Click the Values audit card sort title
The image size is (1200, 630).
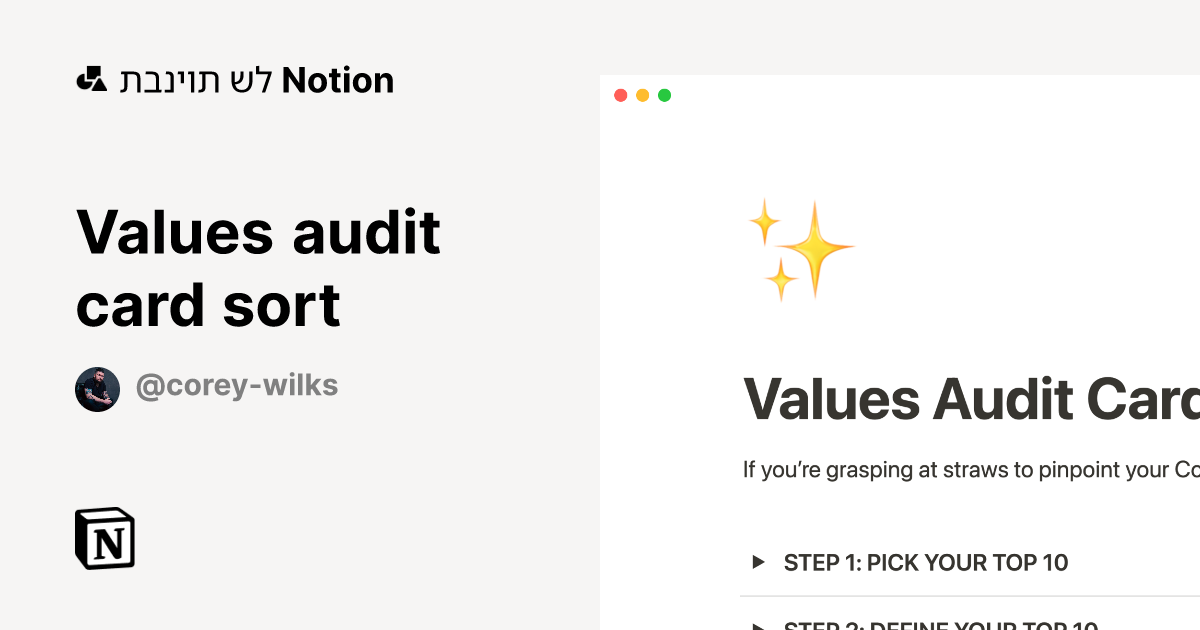tap(257, 267)
